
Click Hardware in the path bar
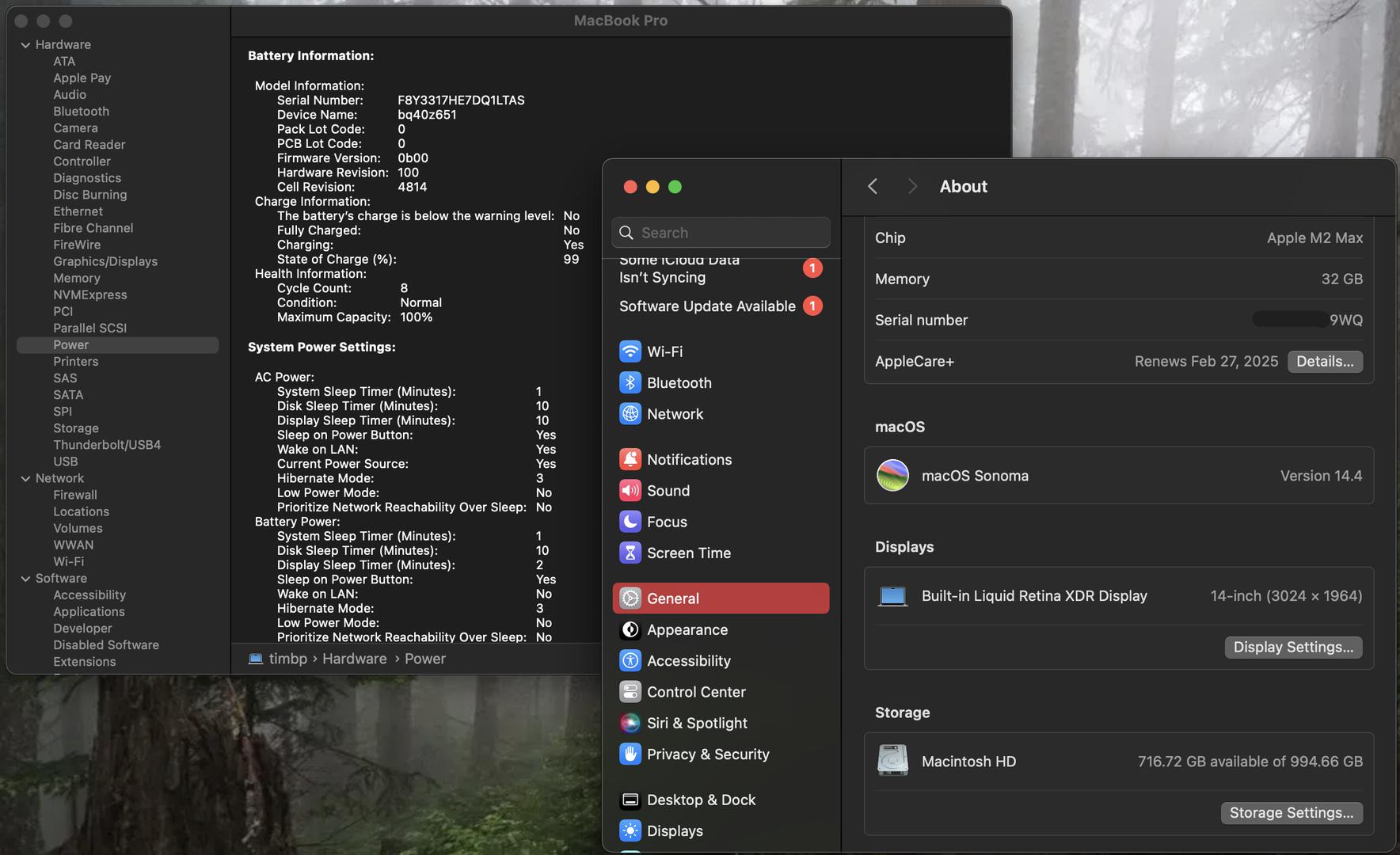[355, 659]
